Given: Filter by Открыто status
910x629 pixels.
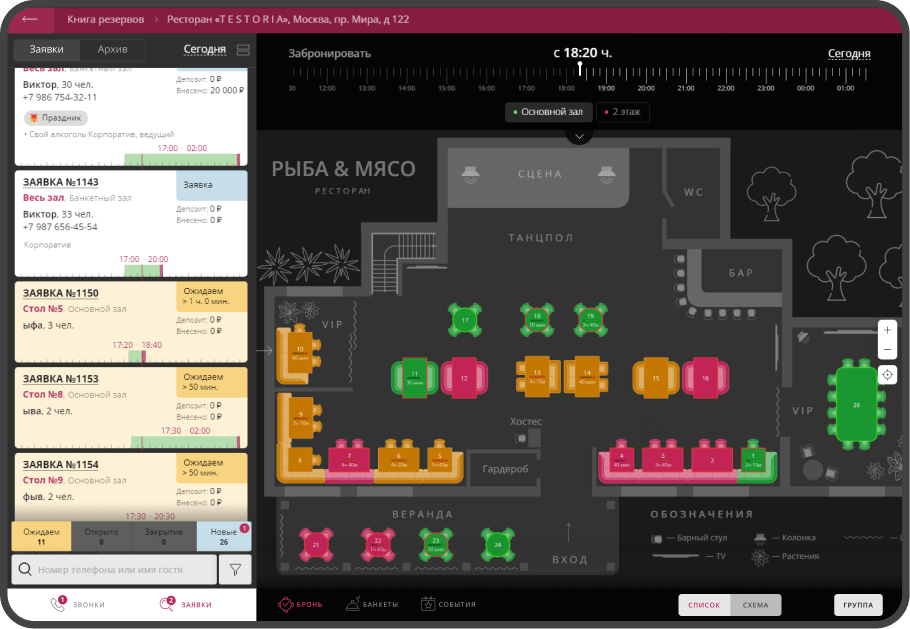Looking at the screenshot, I should 101,536.
